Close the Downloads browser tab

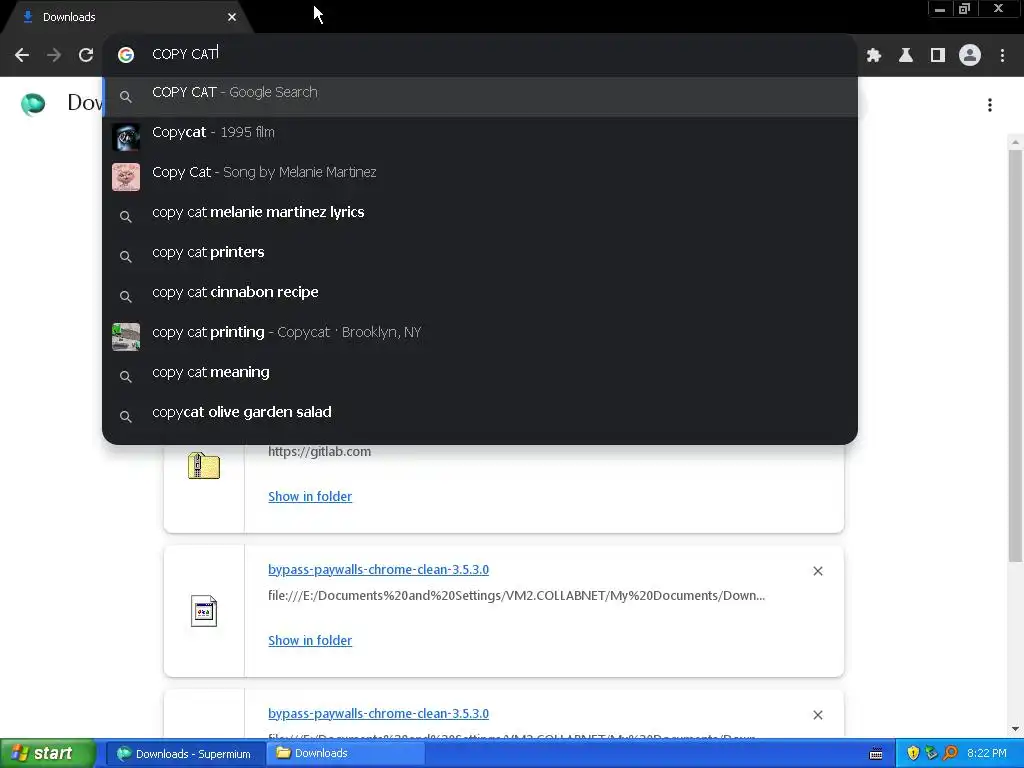tap(232, 17)
